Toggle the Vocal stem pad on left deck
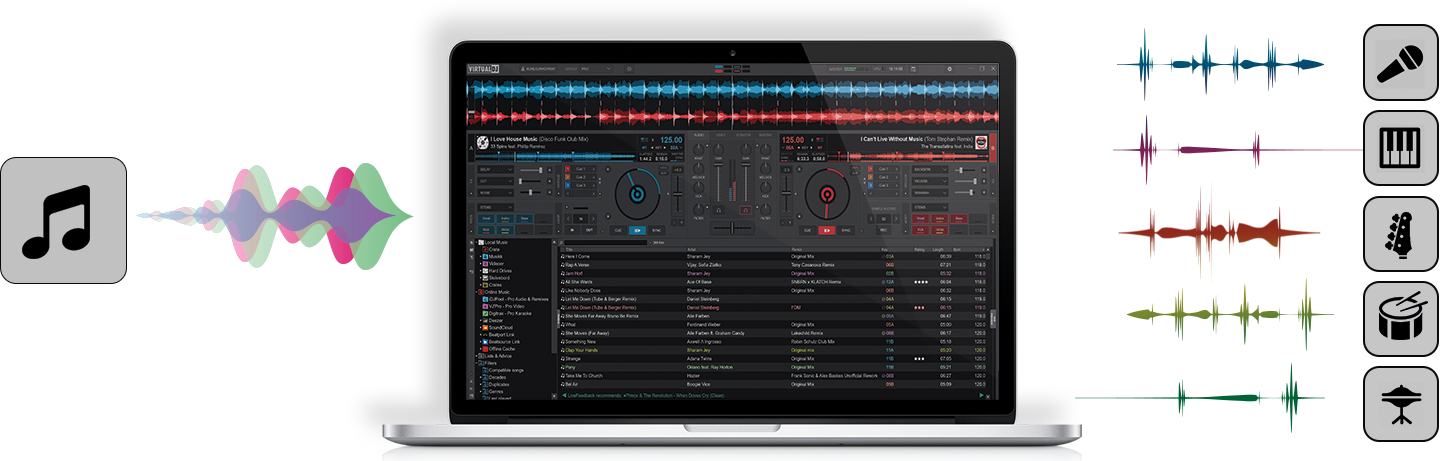 point(487,217)
